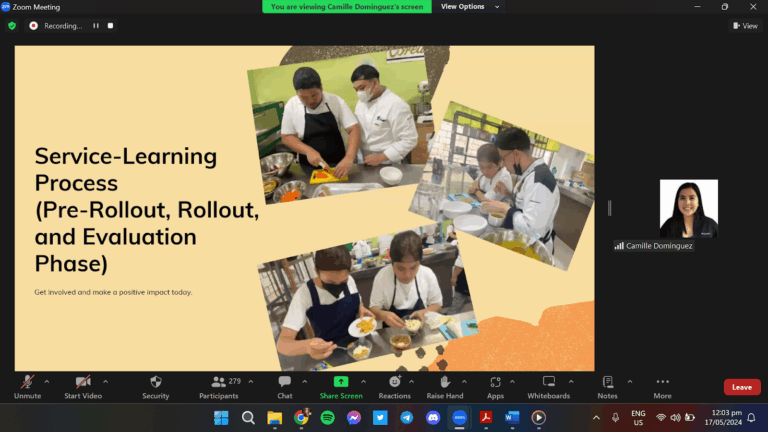Click the View button at top right
This screenshot has width=768, height=432.
[745, 26]
